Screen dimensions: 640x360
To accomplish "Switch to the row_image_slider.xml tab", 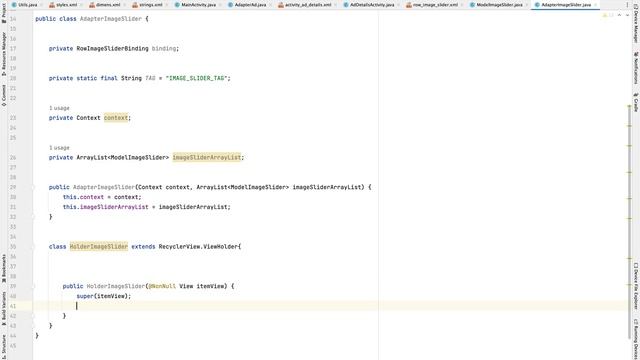I will 435,4.
